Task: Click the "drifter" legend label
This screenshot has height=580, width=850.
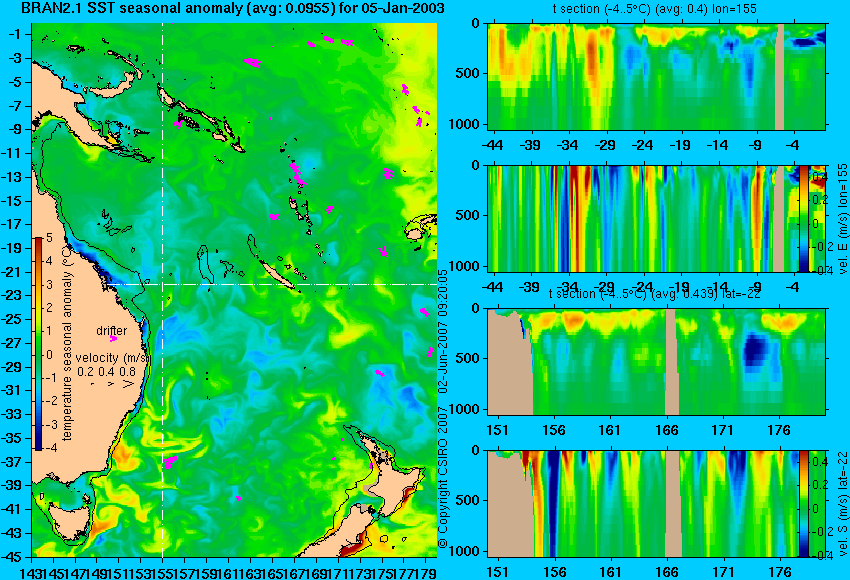Action: point(112,331)
